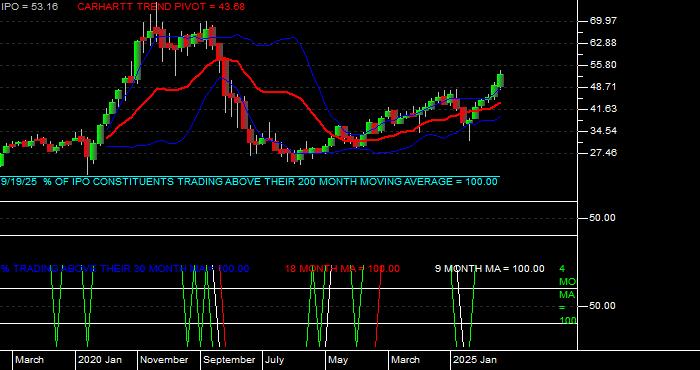Click the 69.97 price axis label
Viewport: 700px width, 370px height.
coord(604,21)
